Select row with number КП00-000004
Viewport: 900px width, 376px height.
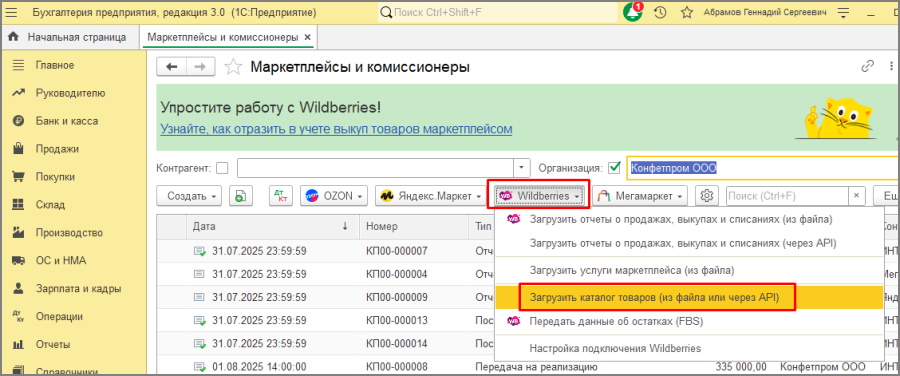click(397, 274)
